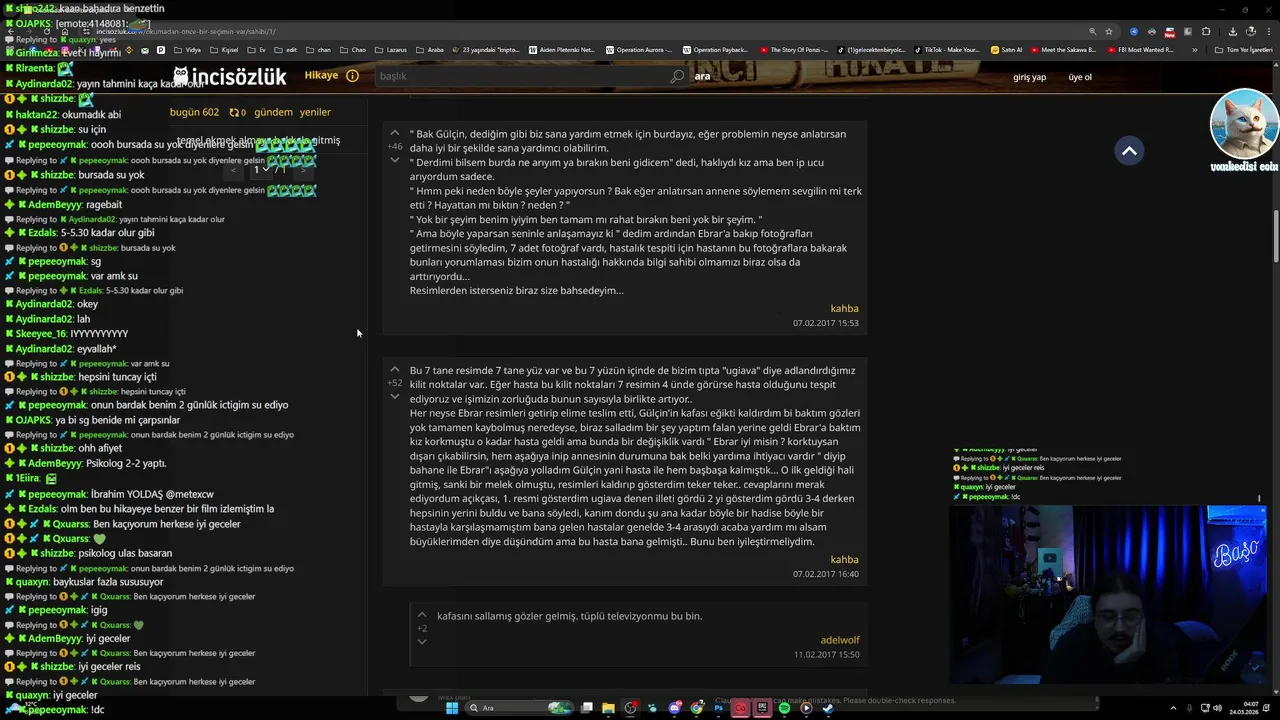This screenshot has width=1280, height=720.
Task: Downvote the "Bu 7 tane resimde" entry
Action: coord(395,397)
